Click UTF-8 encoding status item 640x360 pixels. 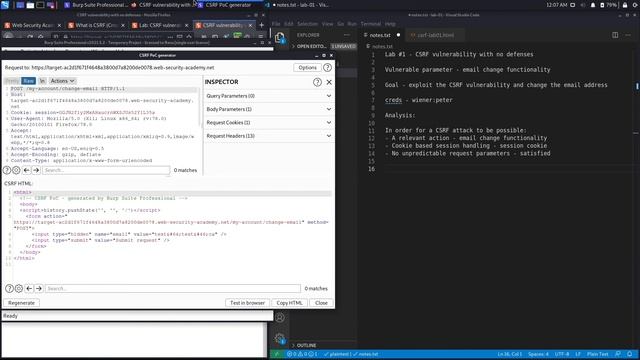[562, 354]
